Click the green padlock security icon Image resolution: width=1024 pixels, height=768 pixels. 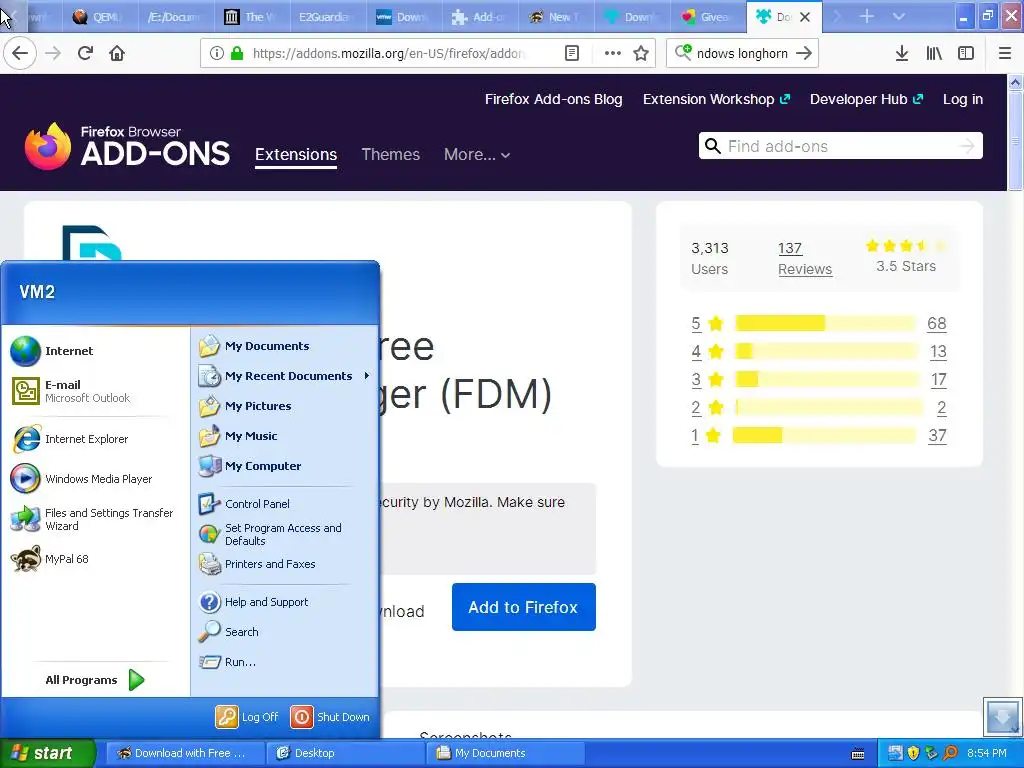click(237, 53)
